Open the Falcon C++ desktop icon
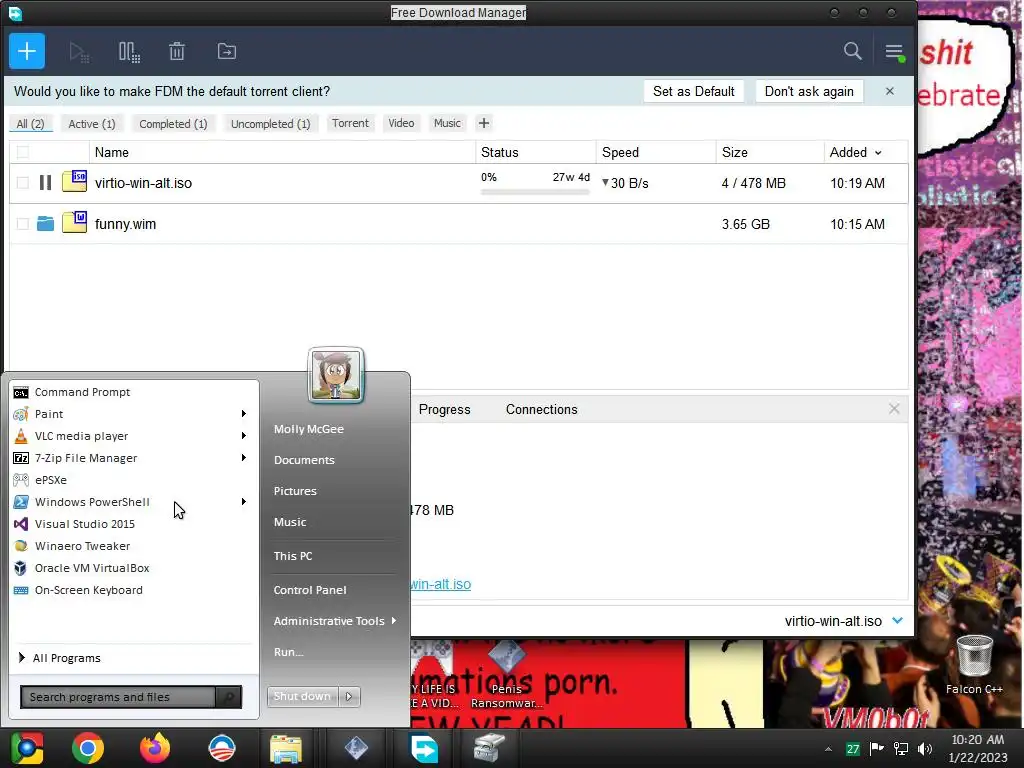1024x768 pixels. point(974,664)
